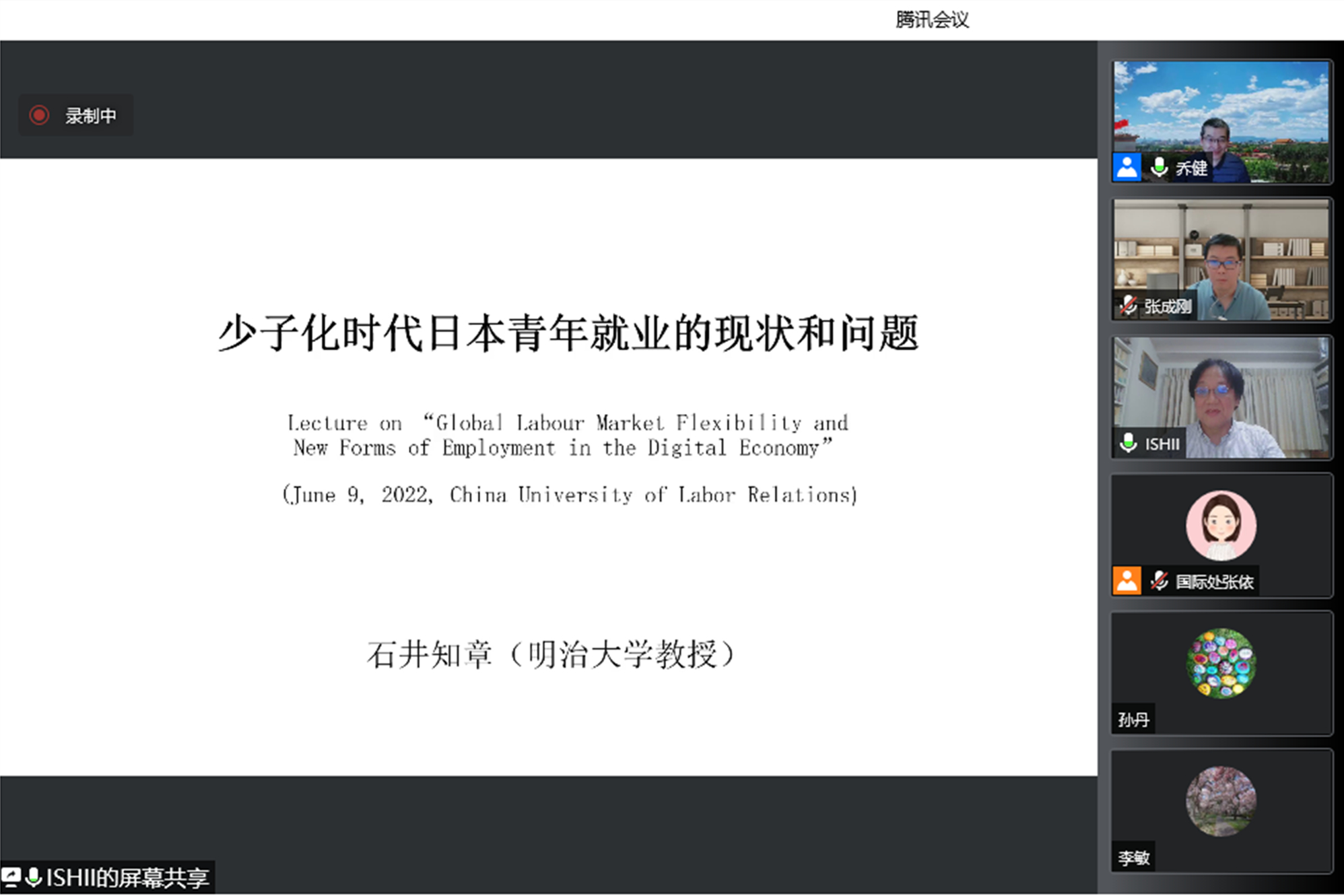Select 乔健's video tile
The height and width of the screenshot is (896, 1344).
pyautogui.click(x=1221, y=123)
